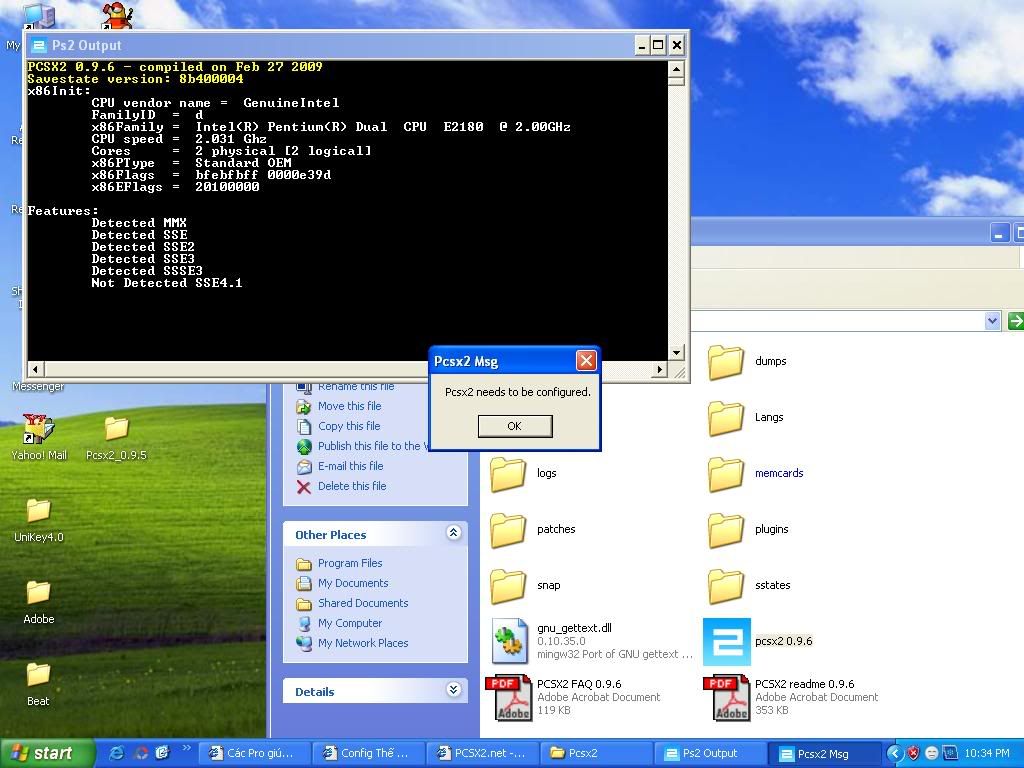Launch Internet Explorer from Quick Launch
The width and height of the screenshot is (1024, 768).
pos(117,753)
